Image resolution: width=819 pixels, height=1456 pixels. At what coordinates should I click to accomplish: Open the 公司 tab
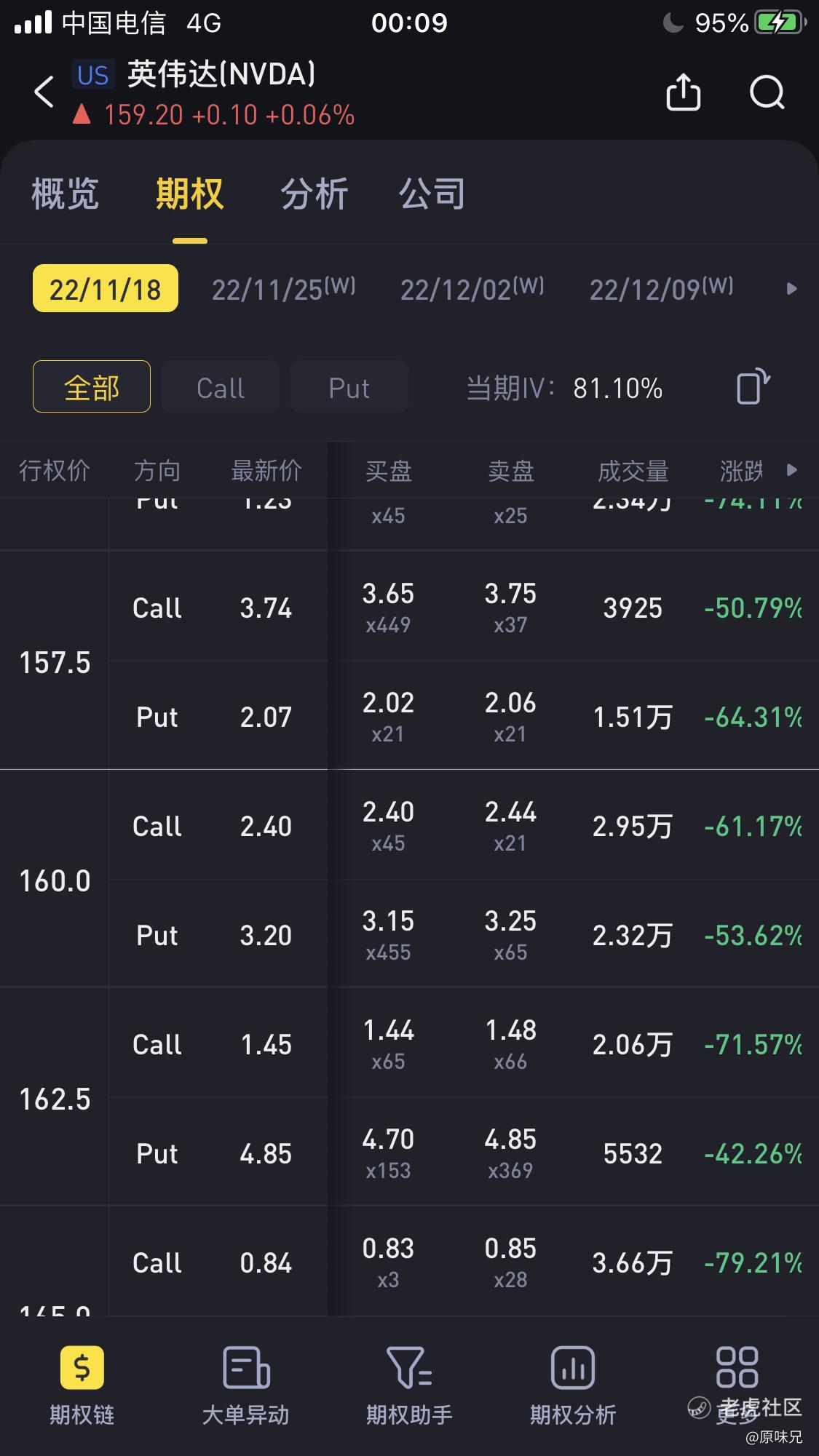[432, 194]
